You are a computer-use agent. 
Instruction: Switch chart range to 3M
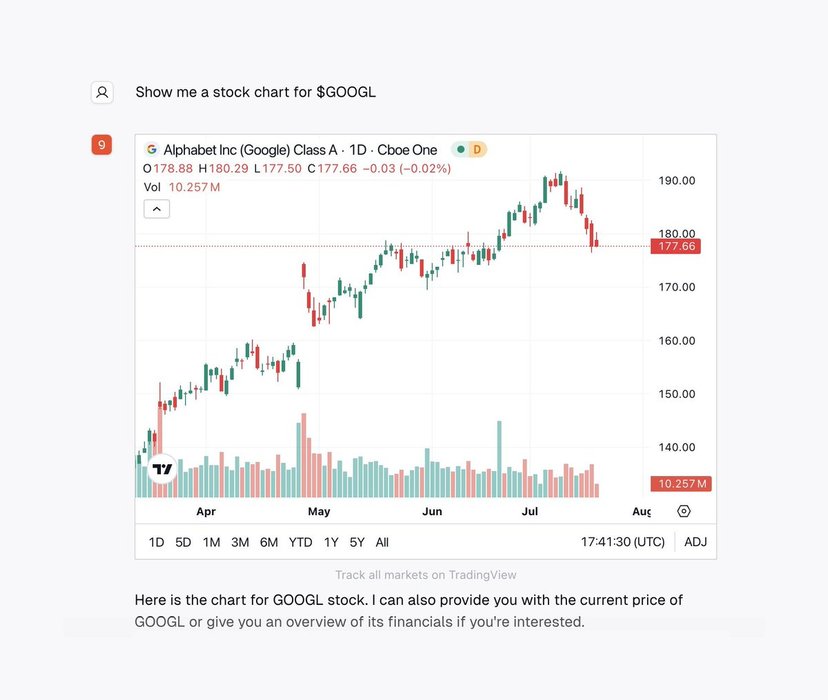[240, 542]
